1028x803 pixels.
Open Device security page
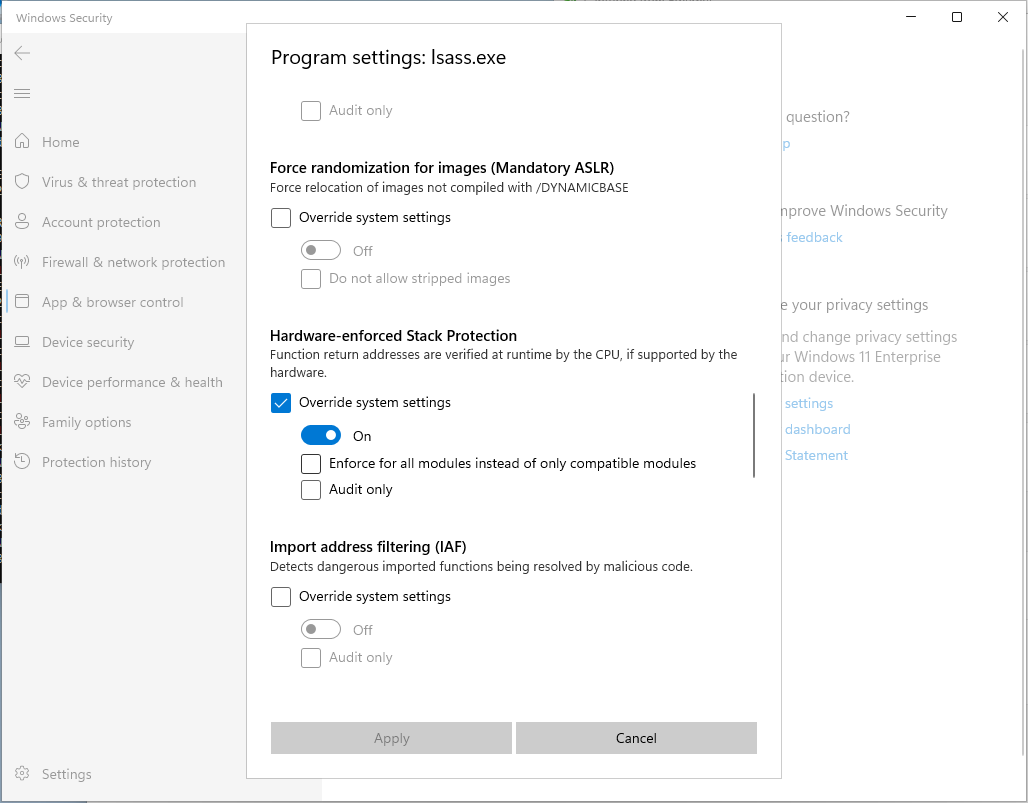pyautogui.click(x=88, y=342)
